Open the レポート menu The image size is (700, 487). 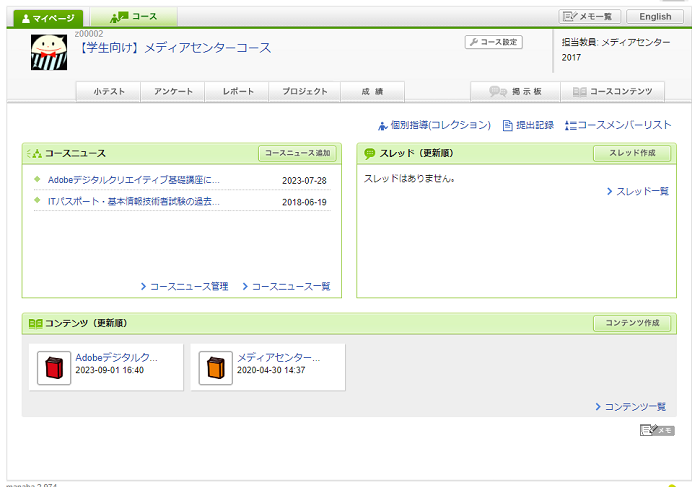coord(237,92)
